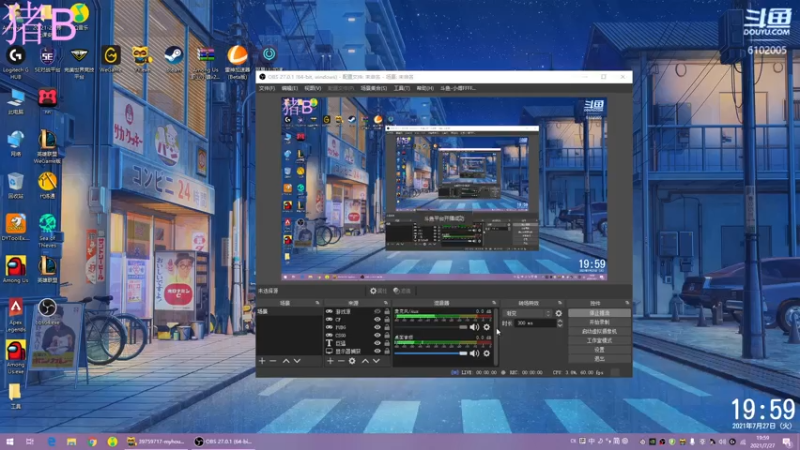Click the 时长 300 ms input field
Viewport: 800px width, 450px height.
click(535, 323)
